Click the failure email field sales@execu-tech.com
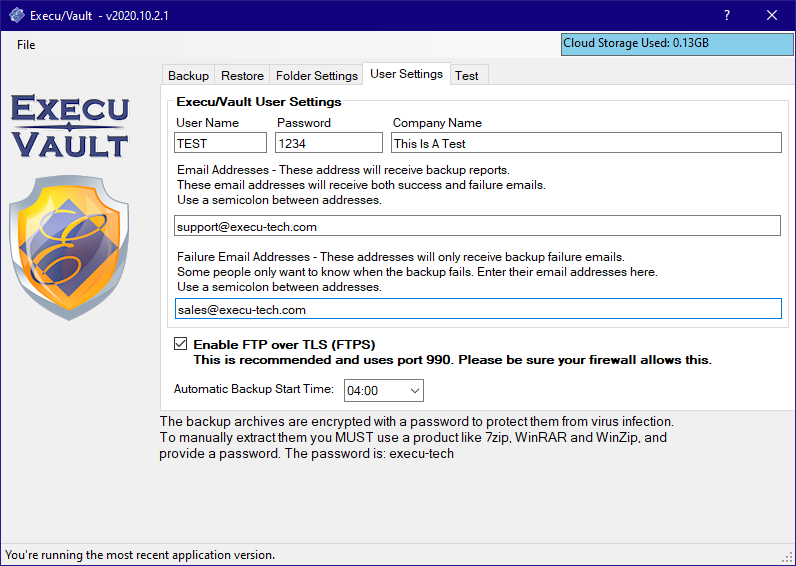 pyautogui.click(x=478, y=309)
